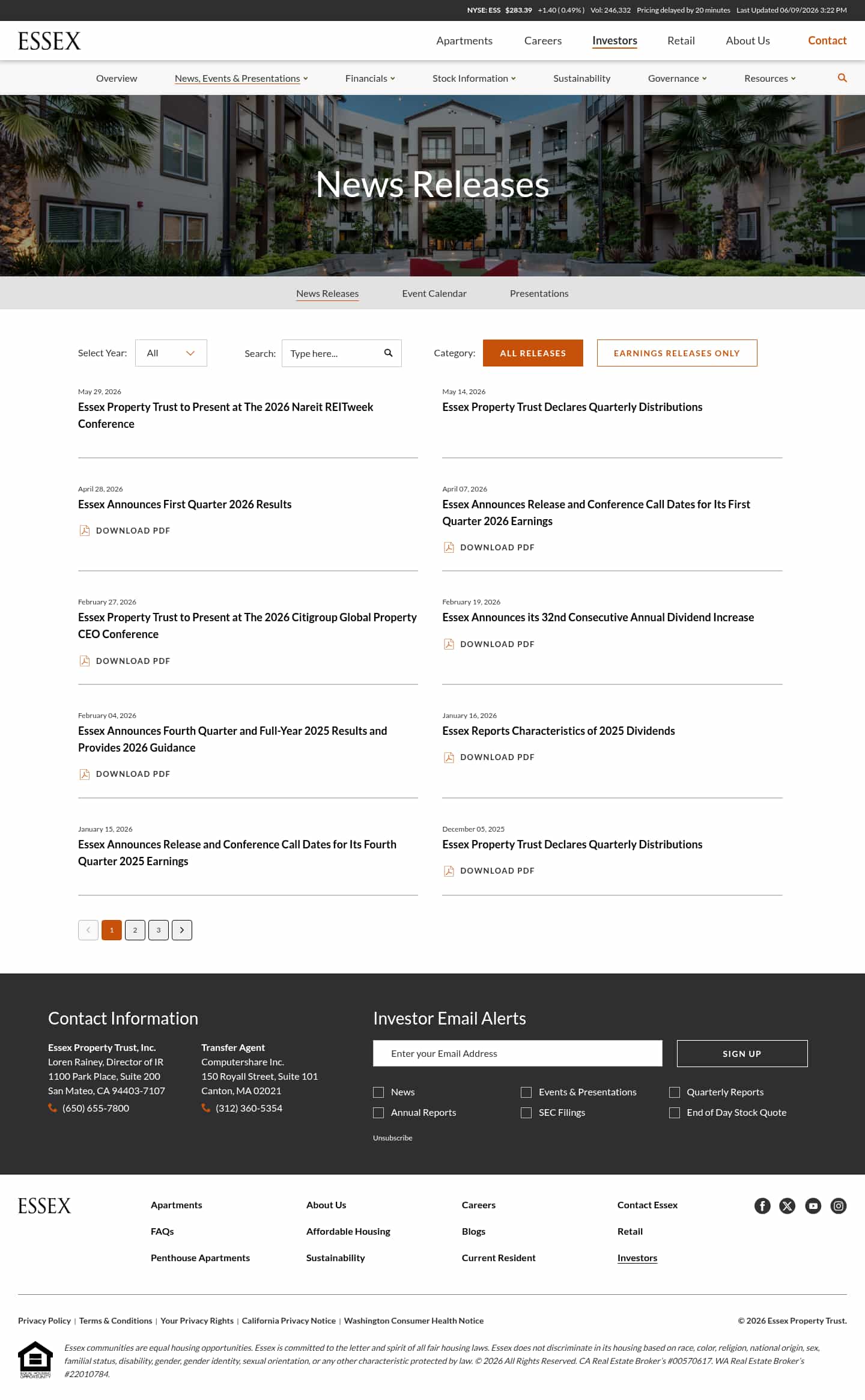Open Current Resident footer link
The image size is (865, 1400).
click(x=499, y=1258)
